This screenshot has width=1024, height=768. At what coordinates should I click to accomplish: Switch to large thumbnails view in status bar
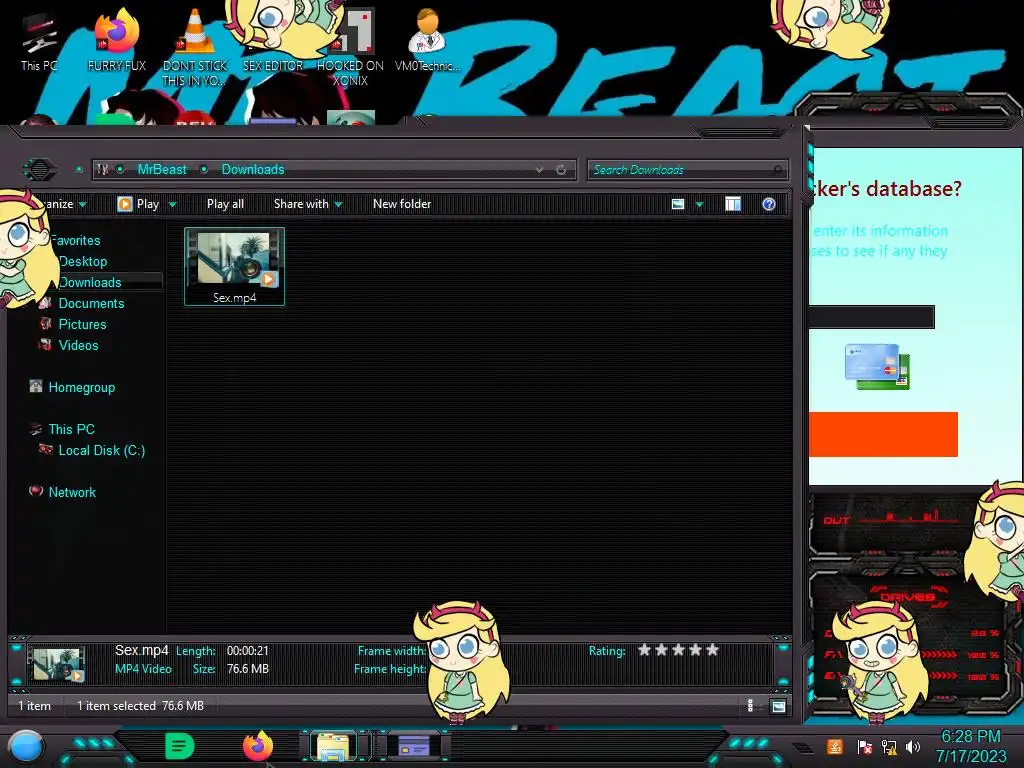click(x=778, y=706)
